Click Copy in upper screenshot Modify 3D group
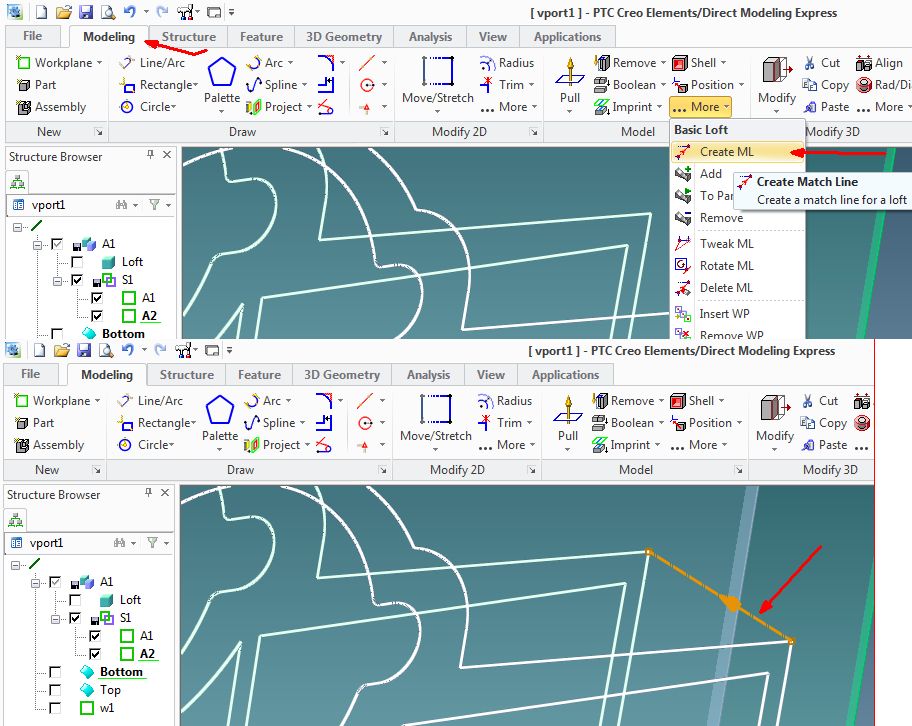This screenshot has width=912, height=726. tap(825, 85)
